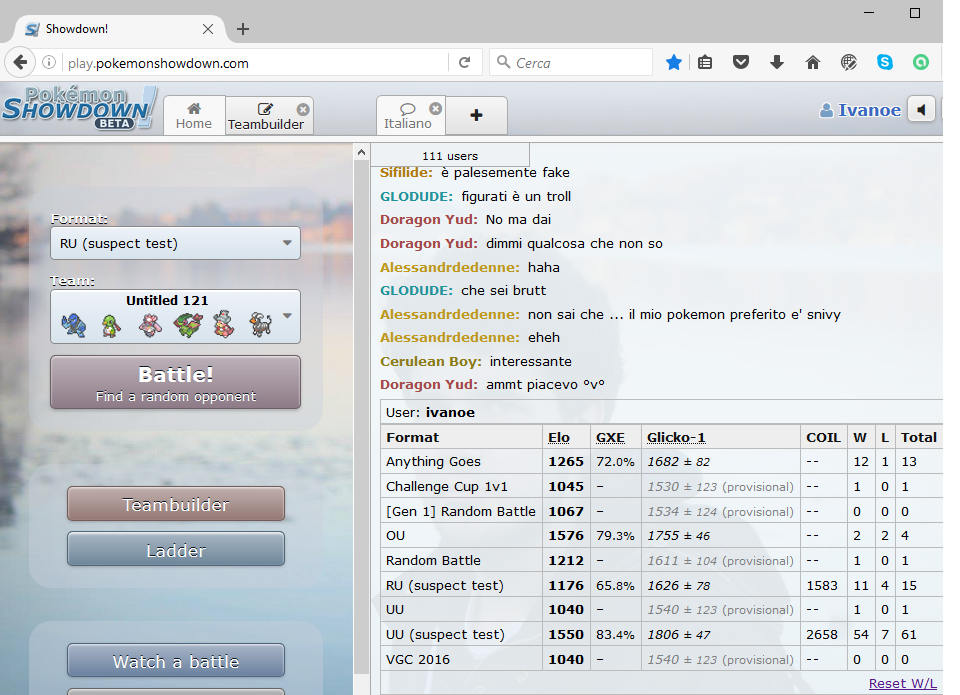
Task: Open Teambuilder from the main menu button
Action: coord(176,504)
